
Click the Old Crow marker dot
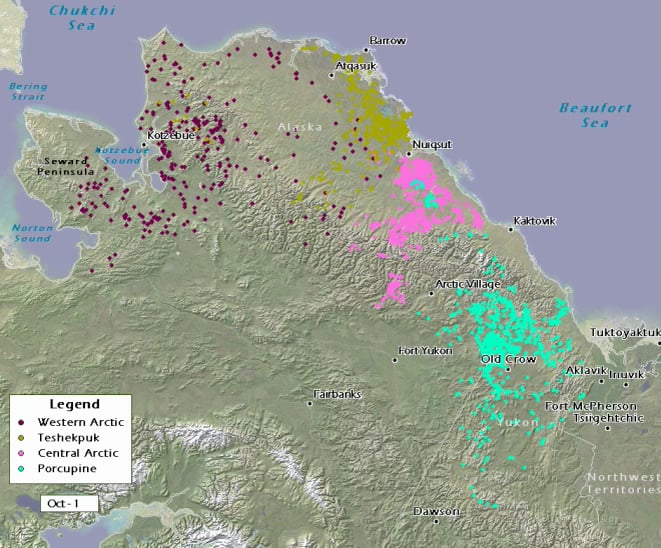click(x=508, y=369)
